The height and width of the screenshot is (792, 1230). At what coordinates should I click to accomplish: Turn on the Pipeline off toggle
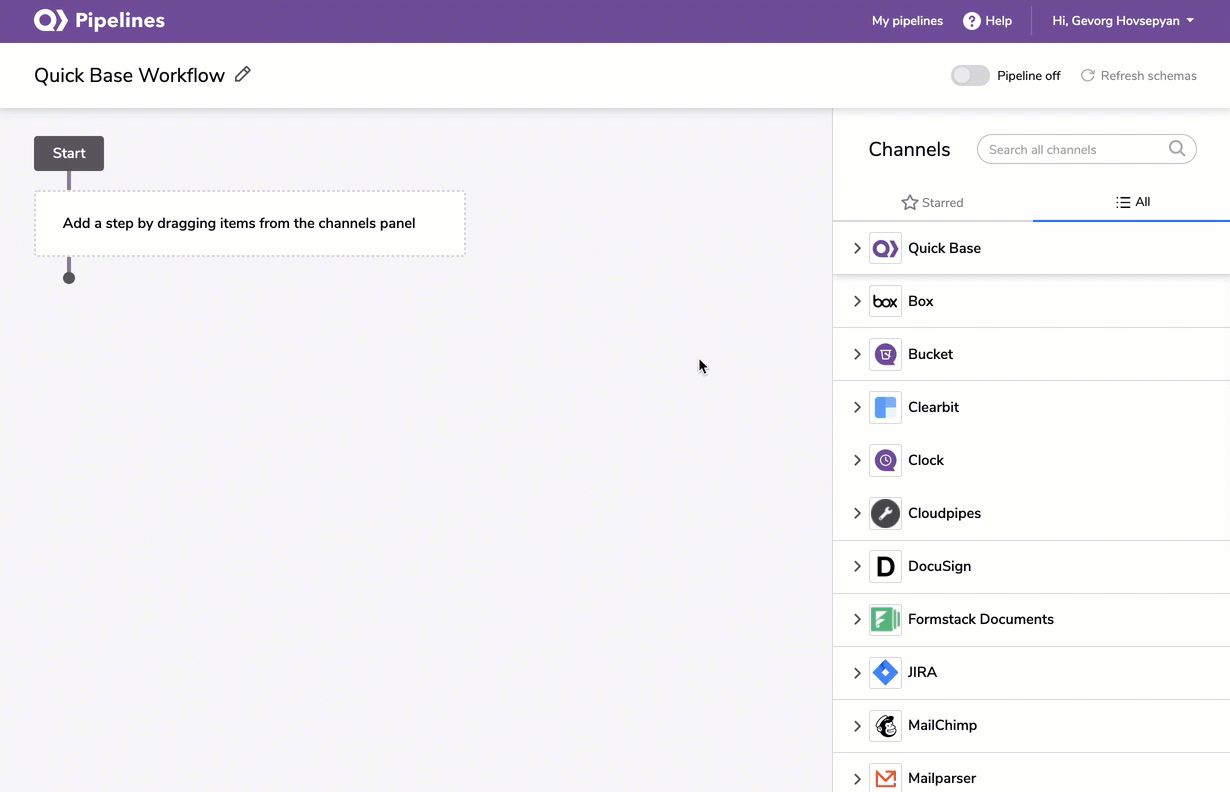(x=970, y=75)
